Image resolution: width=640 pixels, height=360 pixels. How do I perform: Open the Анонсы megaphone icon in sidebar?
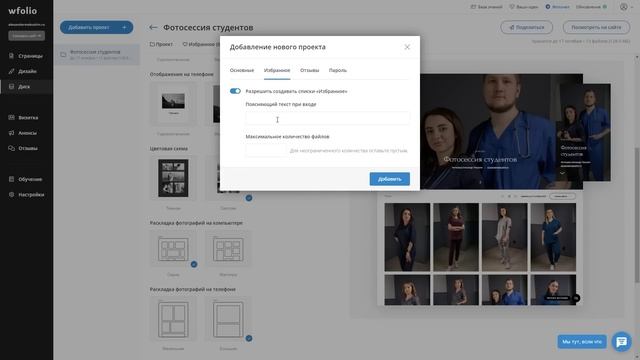click(11, 133)
